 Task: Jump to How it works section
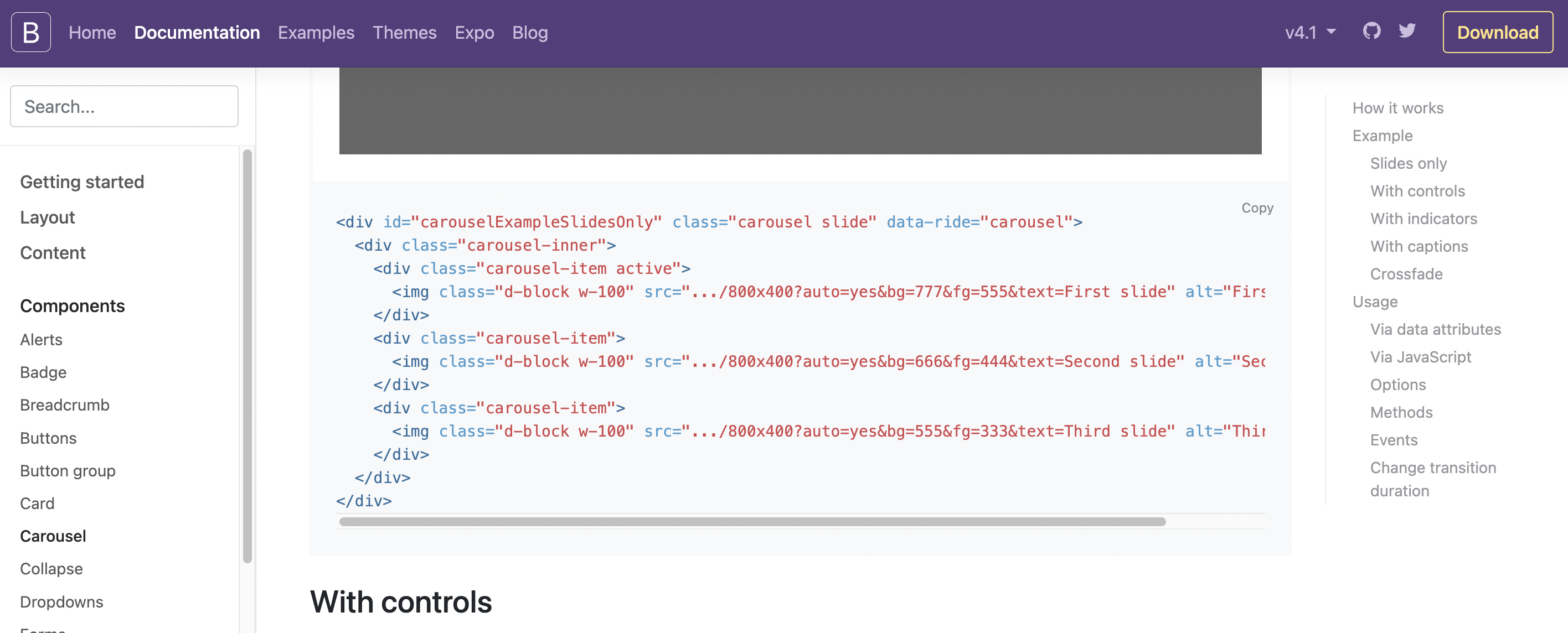[1397, 108]
